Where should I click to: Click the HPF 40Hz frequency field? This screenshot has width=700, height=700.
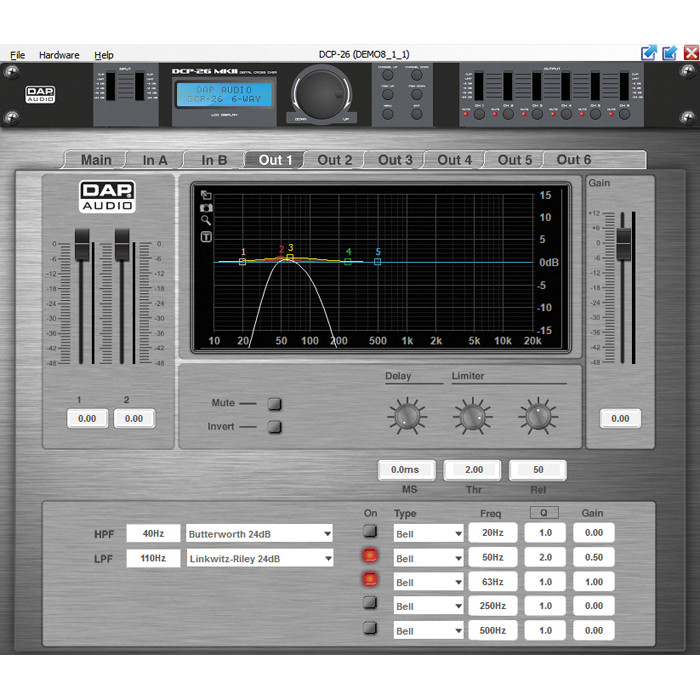(153, 534)
